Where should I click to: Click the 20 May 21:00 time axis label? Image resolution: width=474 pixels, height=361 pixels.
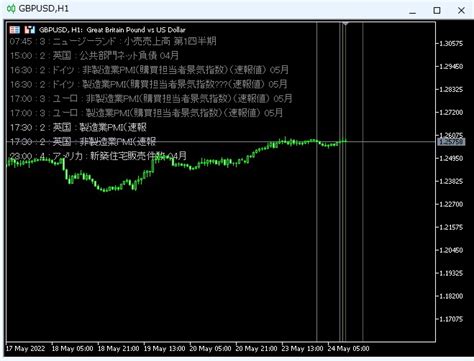pyautogui.click(x=256, y=349)
